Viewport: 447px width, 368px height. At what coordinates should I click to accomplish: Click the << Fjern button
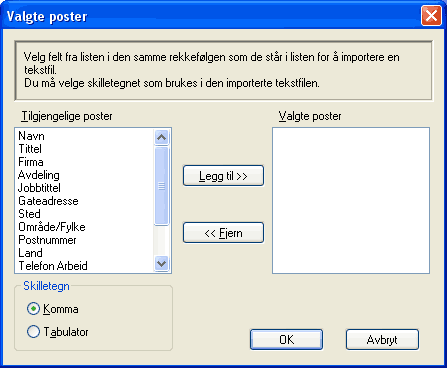(x=223, y=233)
